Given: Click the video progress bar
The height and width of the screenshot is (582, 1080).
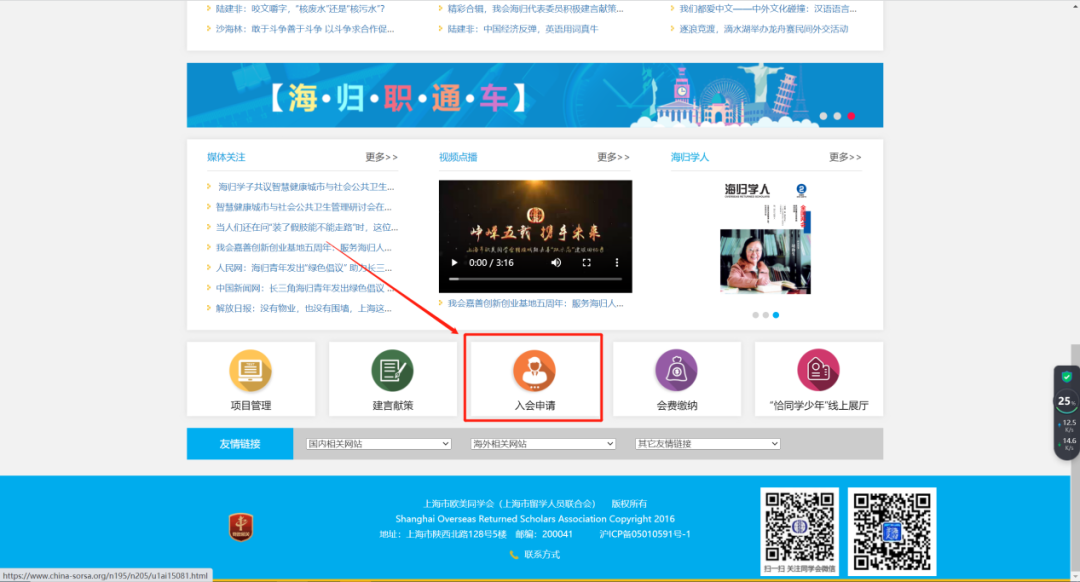Looking at the screenshot, I should [x=535, y=279].
